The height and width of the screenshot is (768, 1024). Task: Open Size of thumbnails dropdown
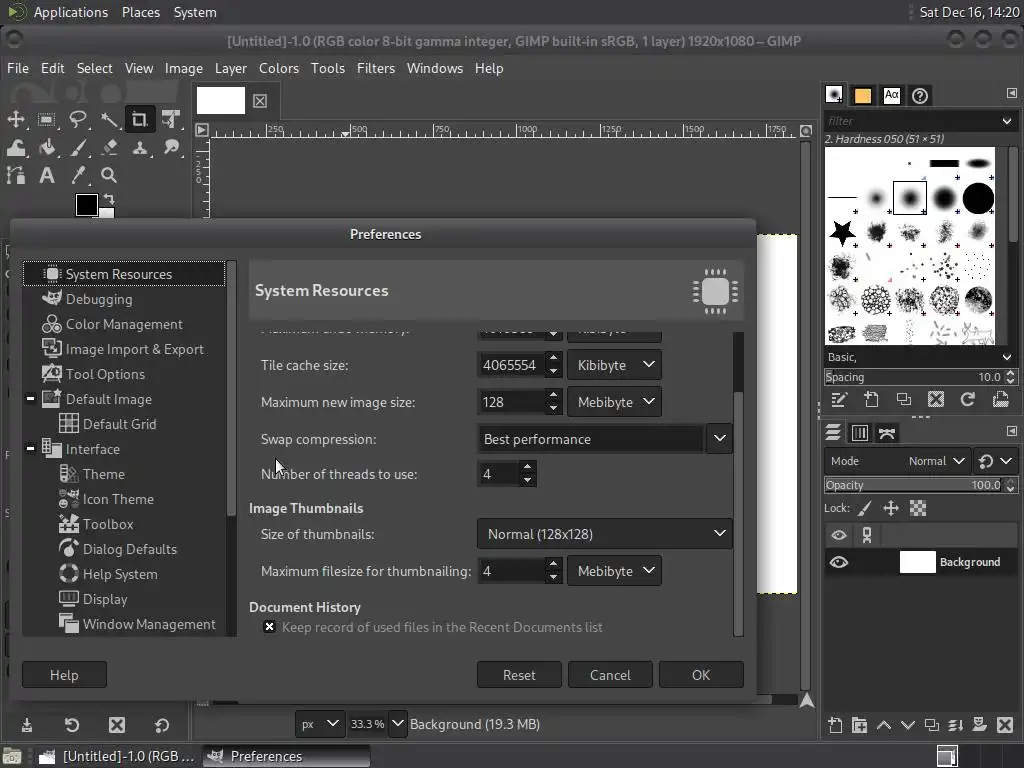[605, 534]
